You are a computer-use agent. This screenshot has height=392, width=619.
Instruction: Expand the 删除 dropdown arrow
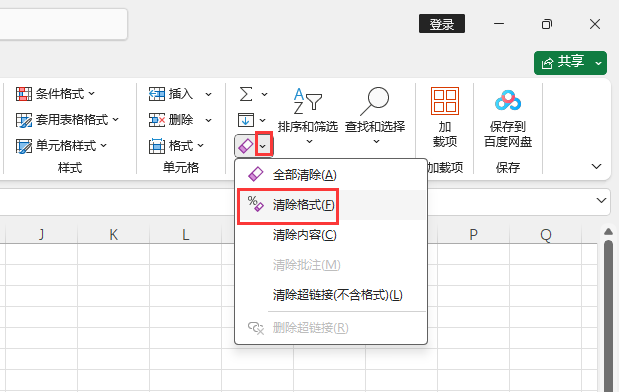(x=208, y=120)
